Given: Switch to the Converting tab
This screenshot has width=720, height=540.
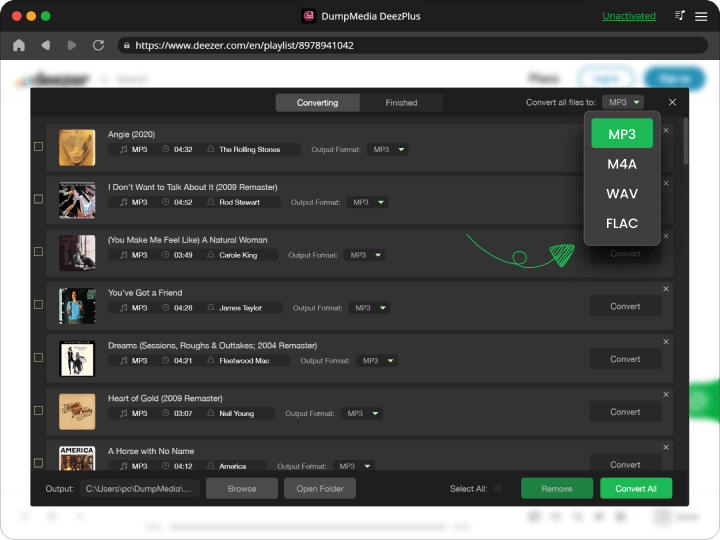Looking at the screenshot, I should coord(317,103).
